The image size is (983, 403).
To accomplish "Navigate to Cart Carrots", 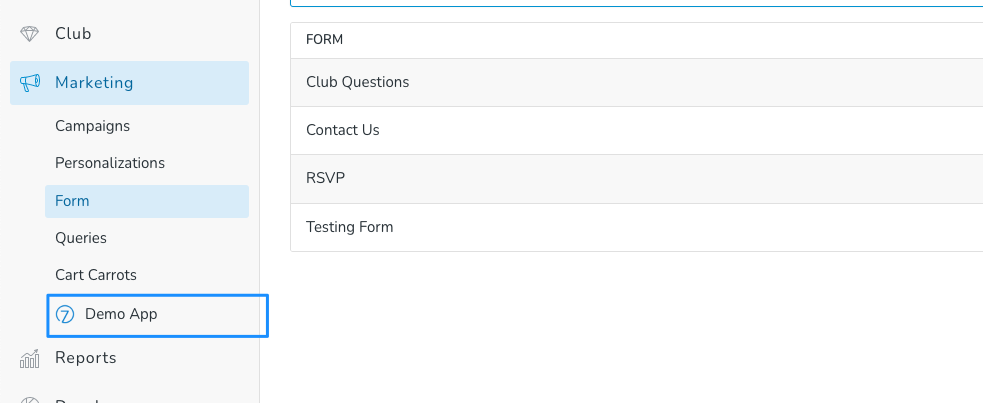I will pyautogui.click(x=96, y=275).
